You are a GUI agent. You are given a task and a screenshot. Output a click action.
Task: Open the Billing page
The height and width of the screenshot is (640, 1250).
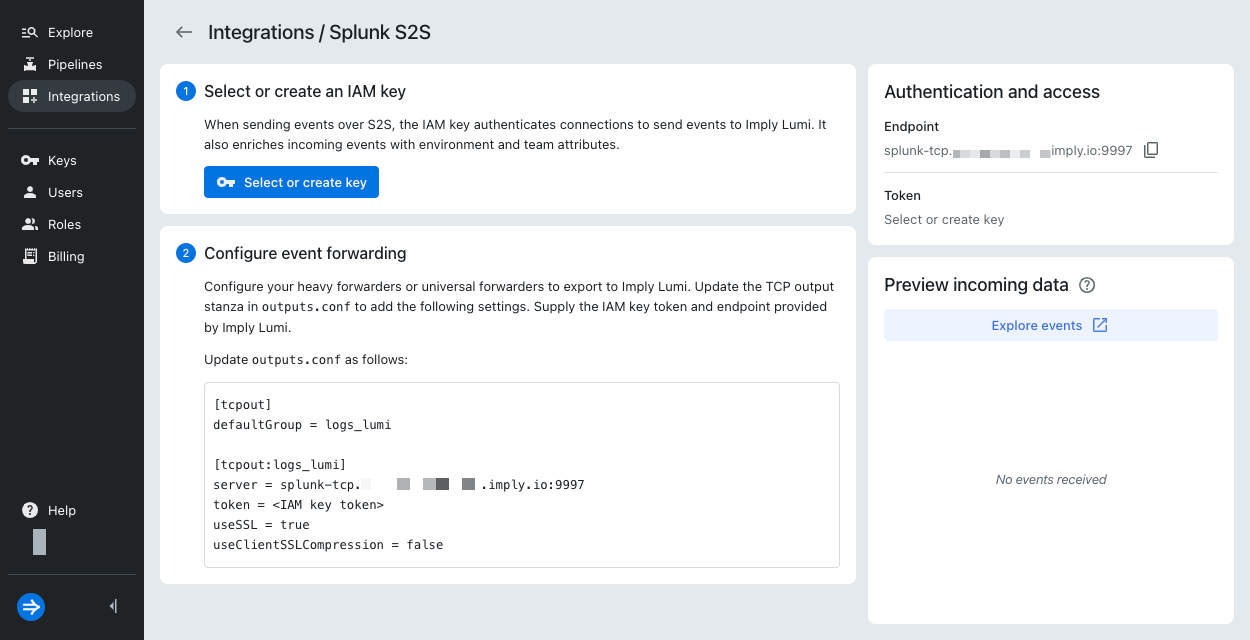point(71,256)
